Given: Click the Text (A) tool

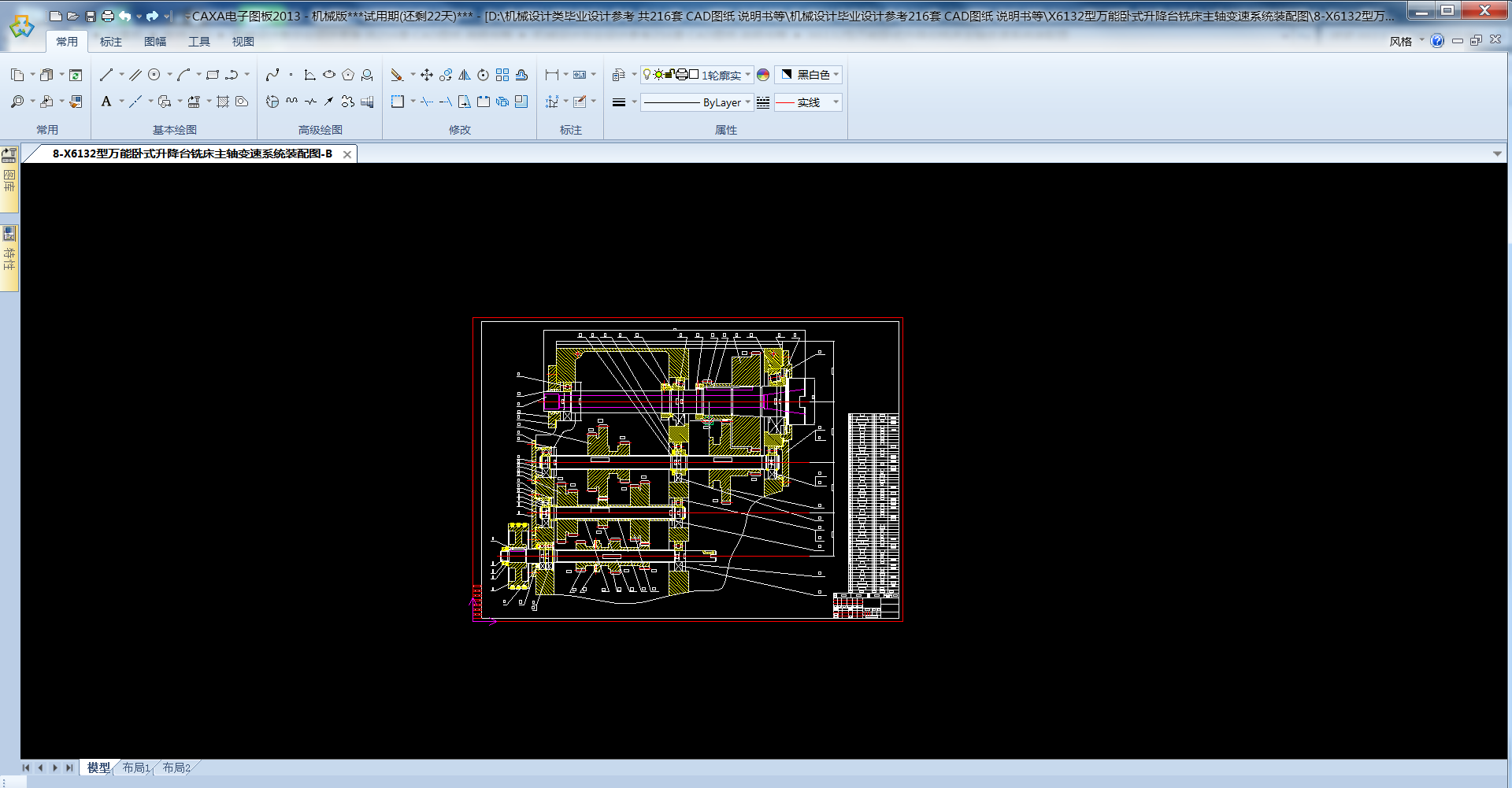Looking at the screenshot, I should click(x=106, y=102).
